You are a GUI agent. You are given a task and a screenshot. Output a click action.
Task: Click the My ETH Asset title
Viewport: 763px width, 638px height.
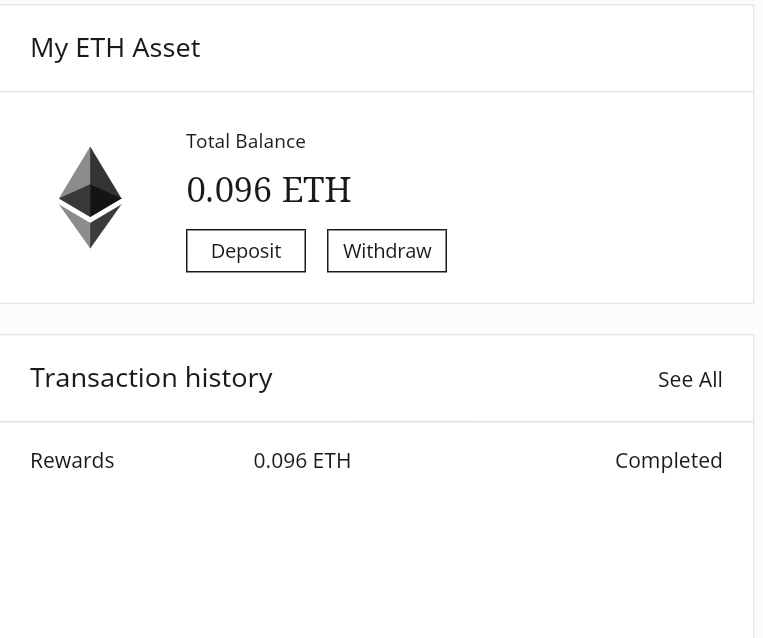[115, 48]
